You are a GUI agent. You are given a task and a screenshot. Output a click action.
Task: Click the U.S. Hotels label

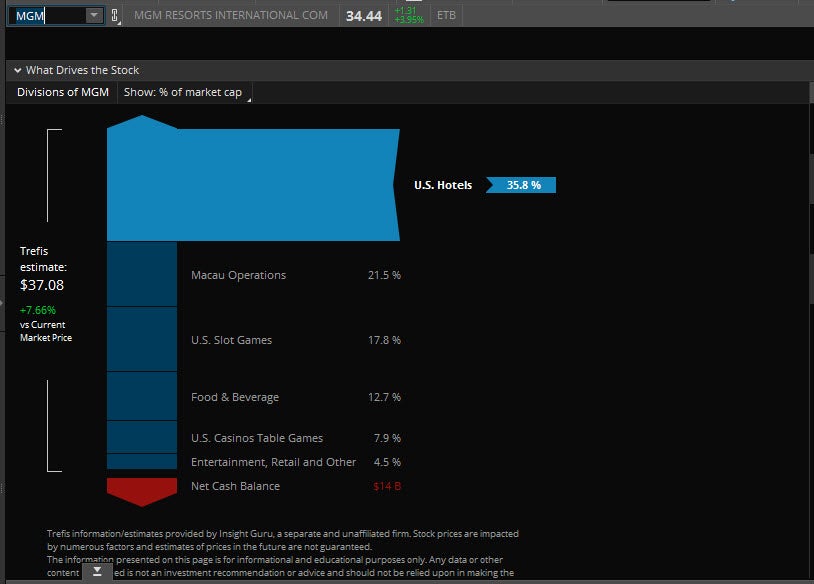[x=443, y=185]
